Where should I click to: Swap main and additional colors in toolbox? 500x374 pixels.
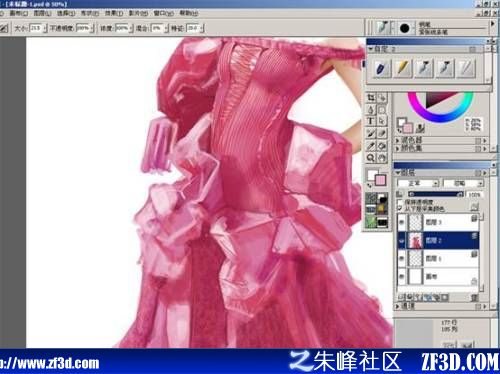coord(370,185)
